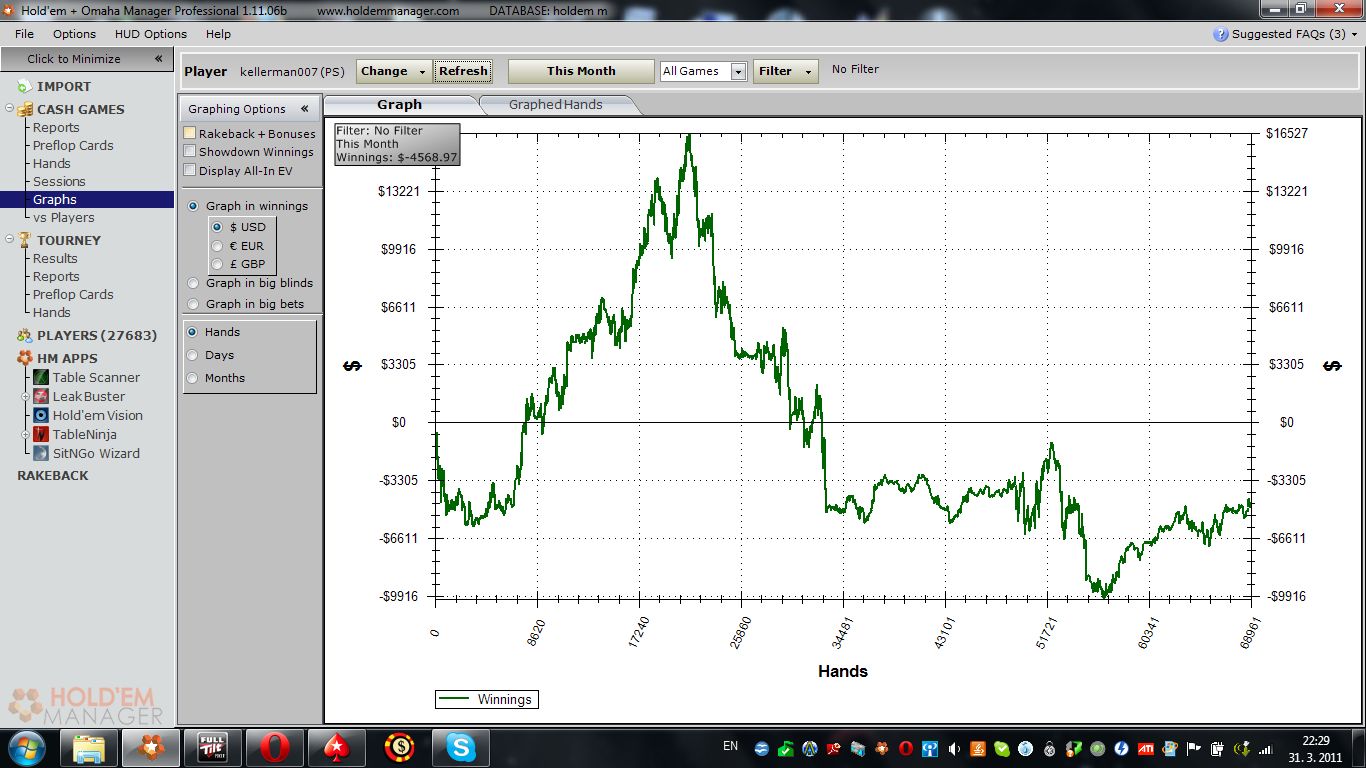This screenshot has height=768, width=1366.
Task: Switch to the Graphed Hands tab
Action: click(x=555, y=104)
